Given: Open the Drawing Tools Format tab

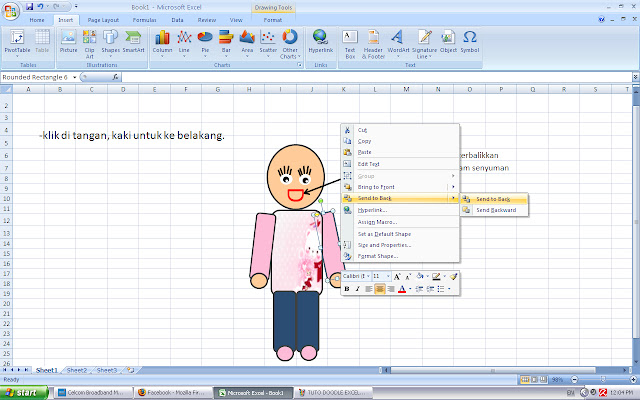Looking at the screenshot, I should pyautogui.click(x=273, y=20).
